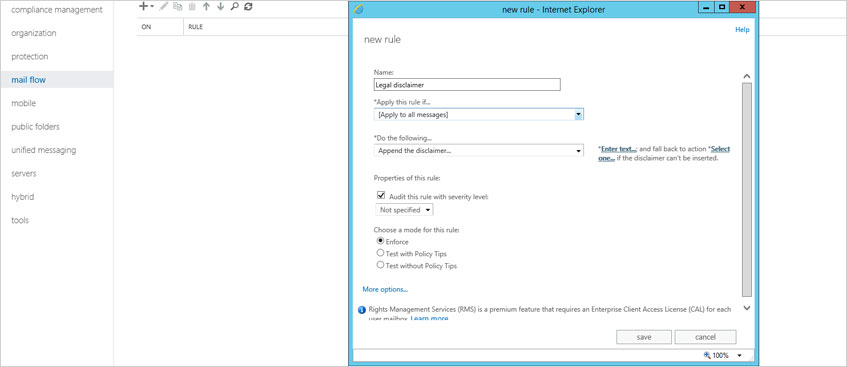Select the Enforce mode radio button

[x=380, y=241]
